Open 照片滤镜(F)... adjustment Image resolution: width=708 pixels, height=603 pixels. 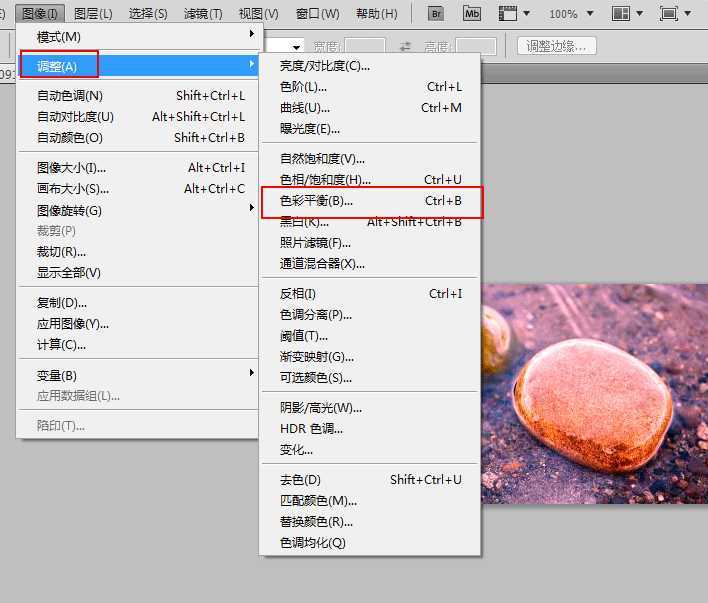pos(370,243)
